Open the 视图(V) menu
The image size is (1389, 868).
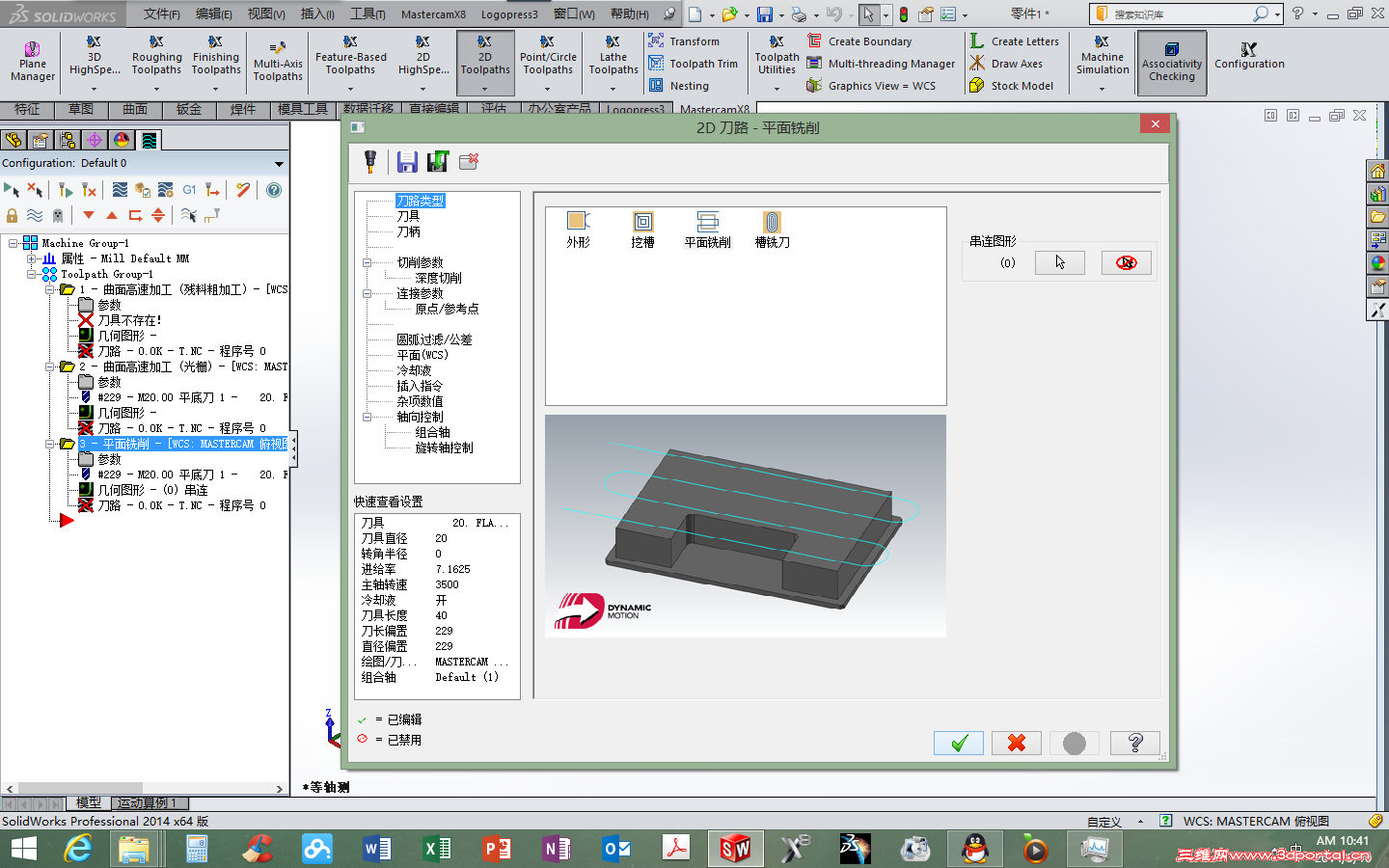[266, 14]
